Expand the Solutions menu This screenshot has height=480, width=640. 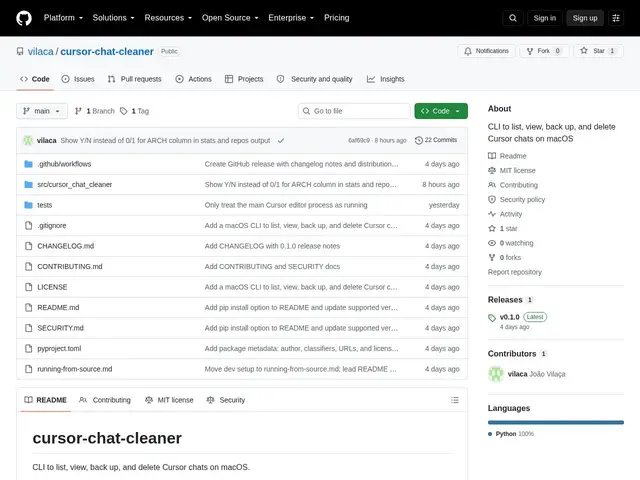point(113,18)
